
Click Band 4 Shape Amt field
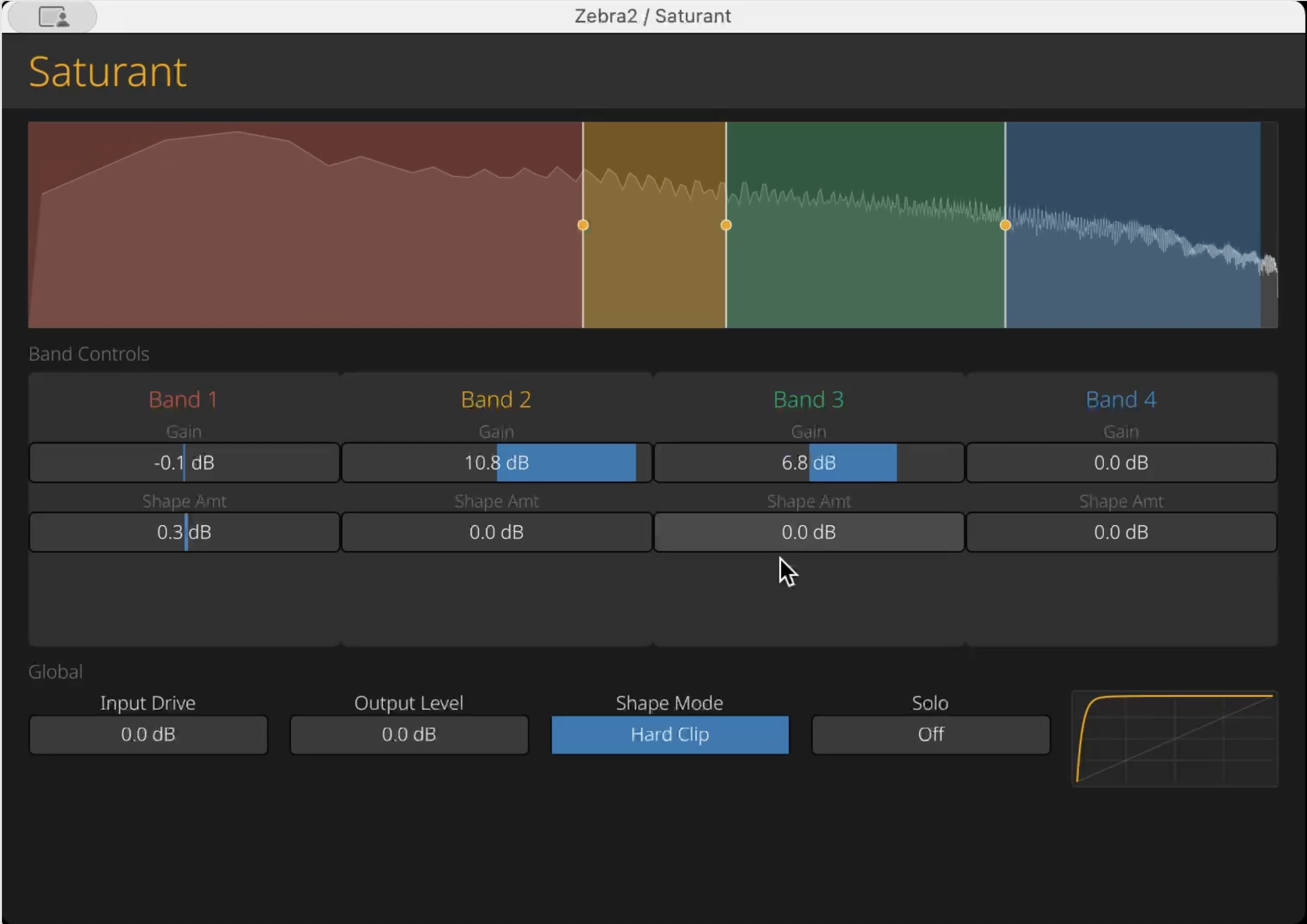(1120, 532)
